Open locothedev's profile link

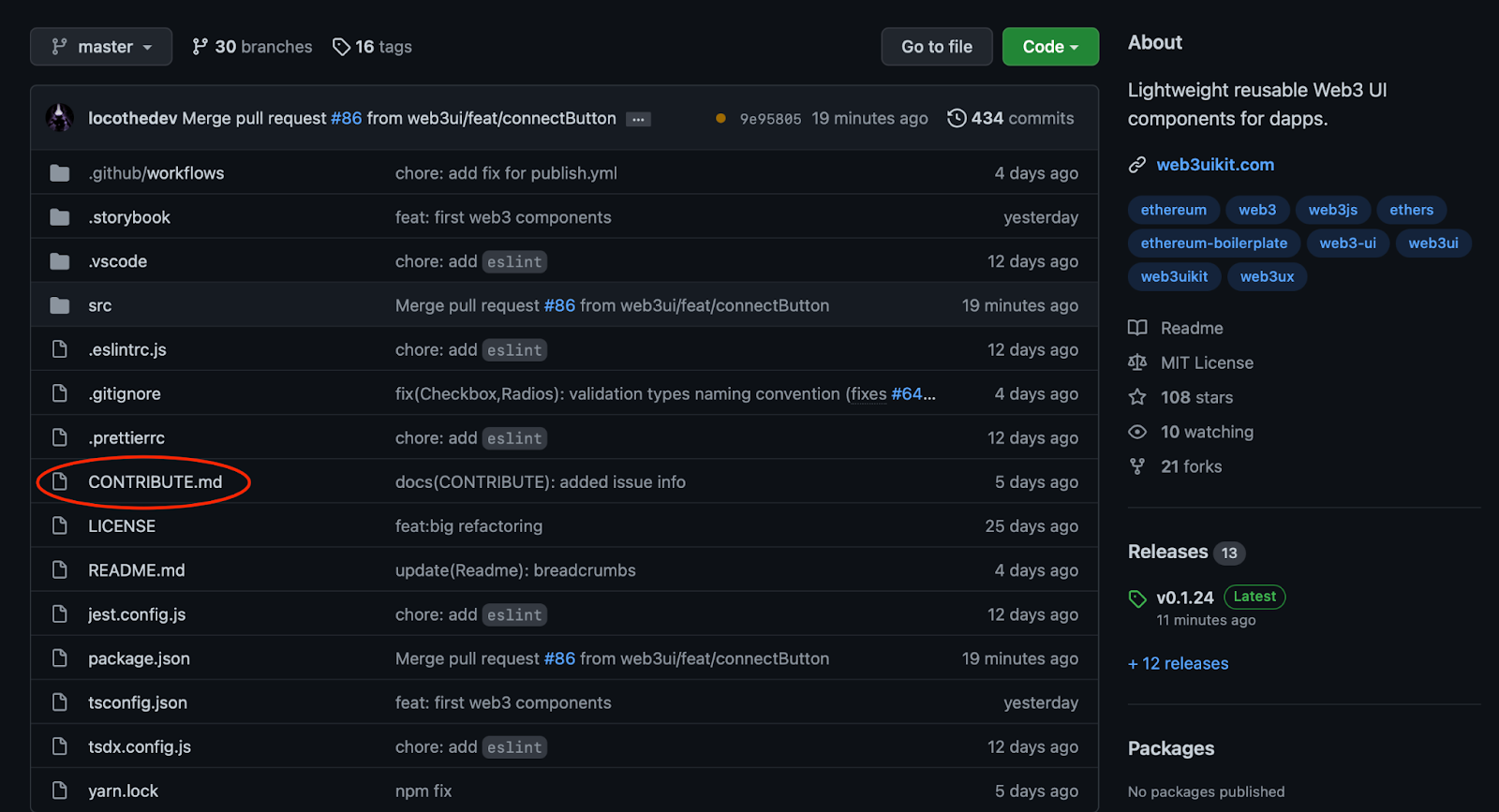coord(132,118)
